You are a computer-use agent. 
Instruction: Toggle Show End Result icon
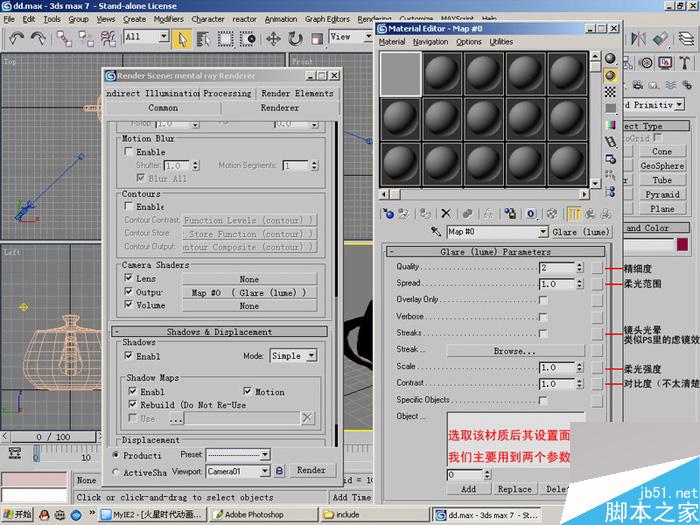[574, 214]
